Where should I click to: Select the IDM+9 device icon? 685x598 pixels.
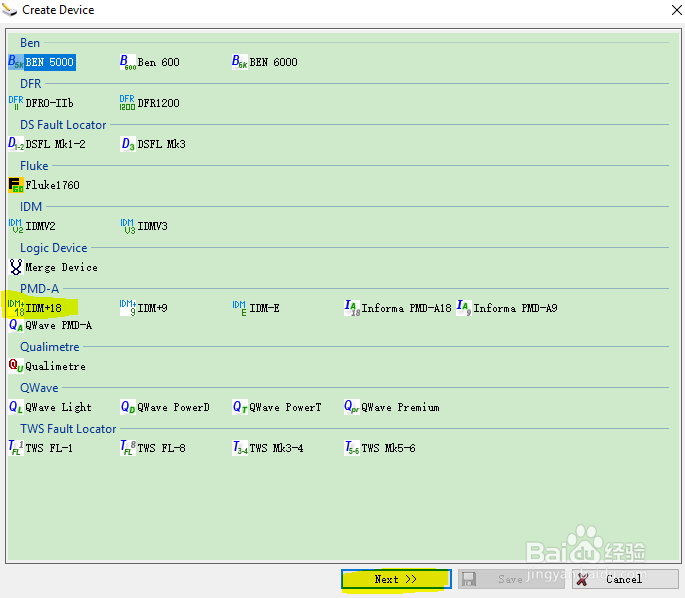[x=128, y=308]
